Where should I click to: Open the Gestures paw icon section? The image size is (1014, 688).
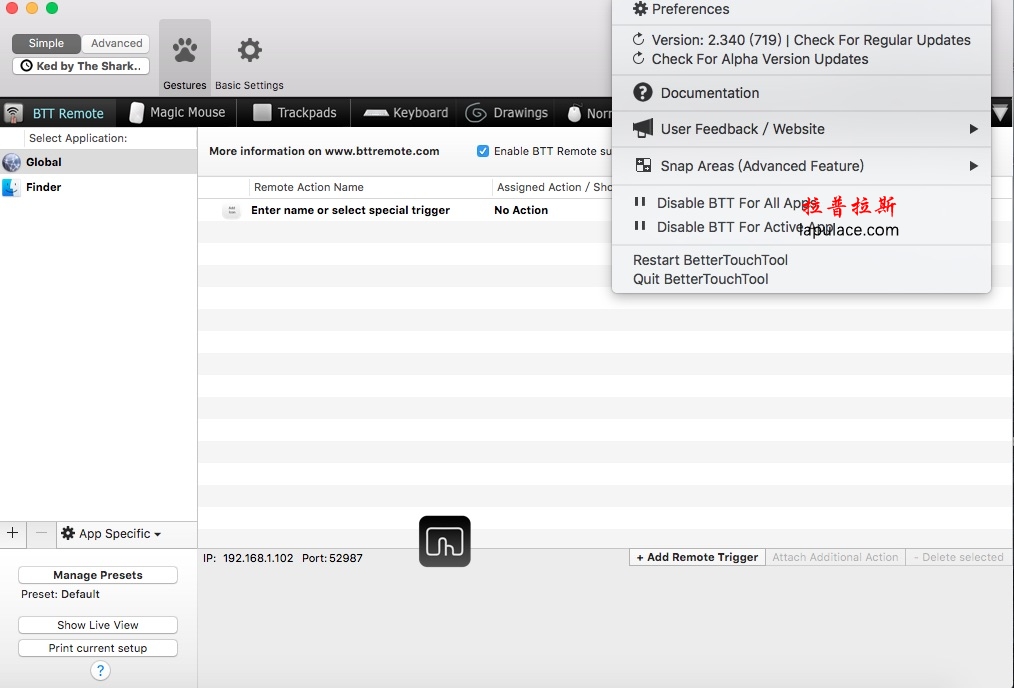point(185,50)
